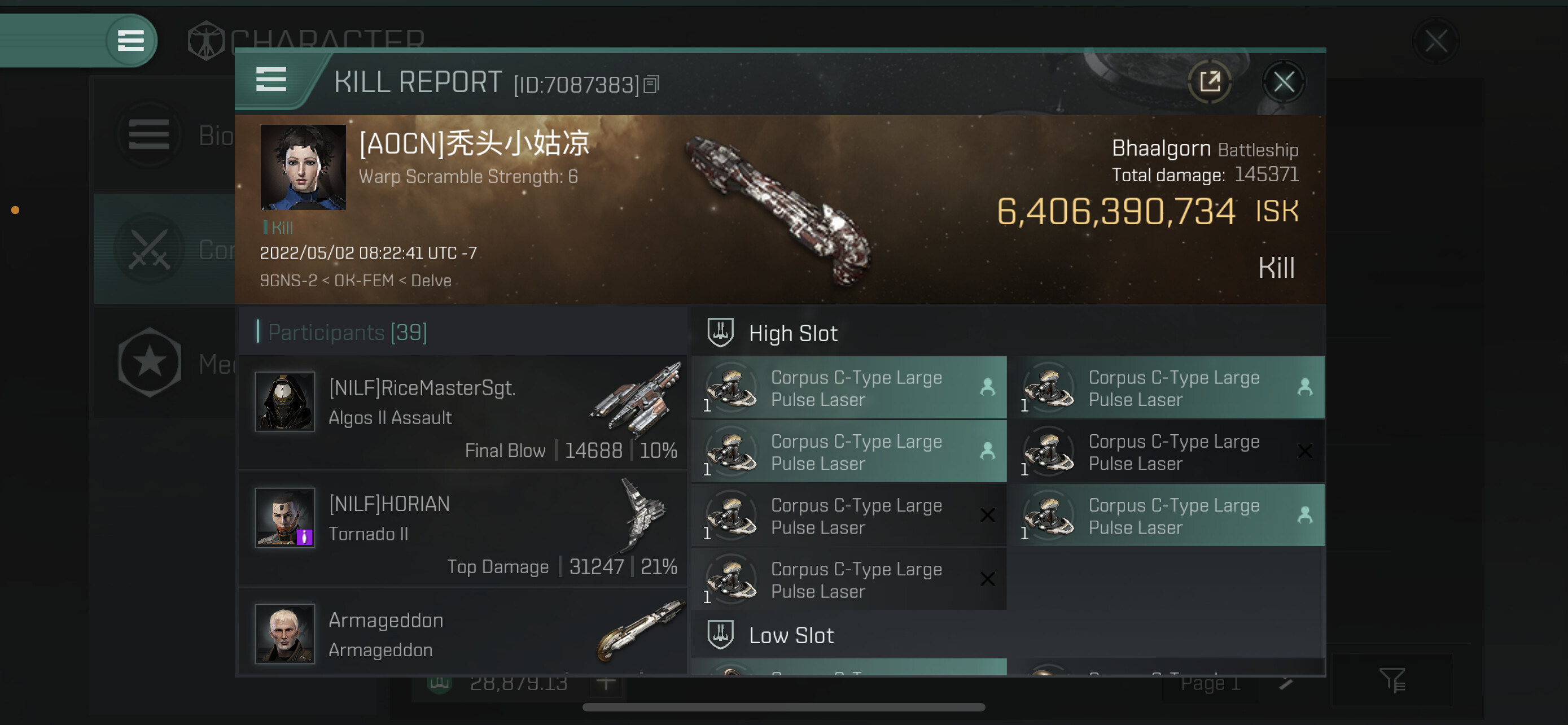This screenshot has height=725, width=1568.
Task: Click the filter funnel icon
Action: (x=1391, y=680)
